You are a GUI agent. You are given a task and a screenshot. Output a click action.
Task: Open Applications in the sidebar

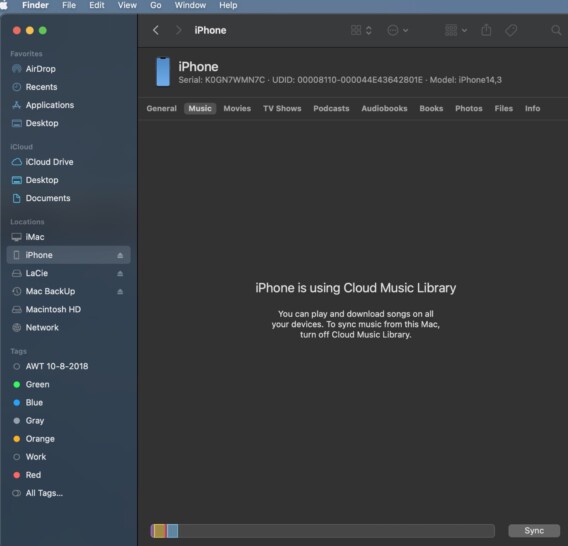tap(68, 105)
